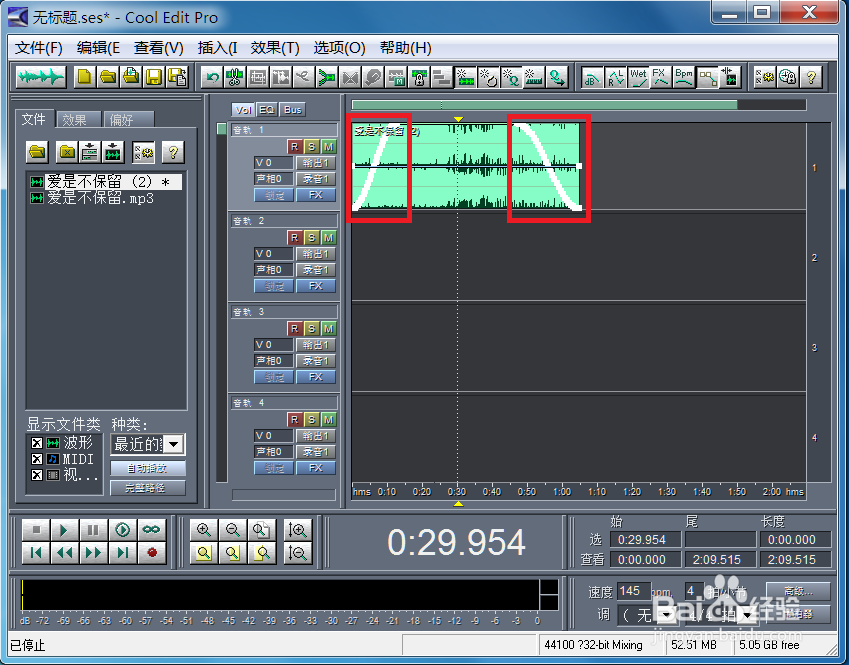Start recording with red button
This screenshot has width=849, height=665.
pyautogui.click(x=152, y=553)
